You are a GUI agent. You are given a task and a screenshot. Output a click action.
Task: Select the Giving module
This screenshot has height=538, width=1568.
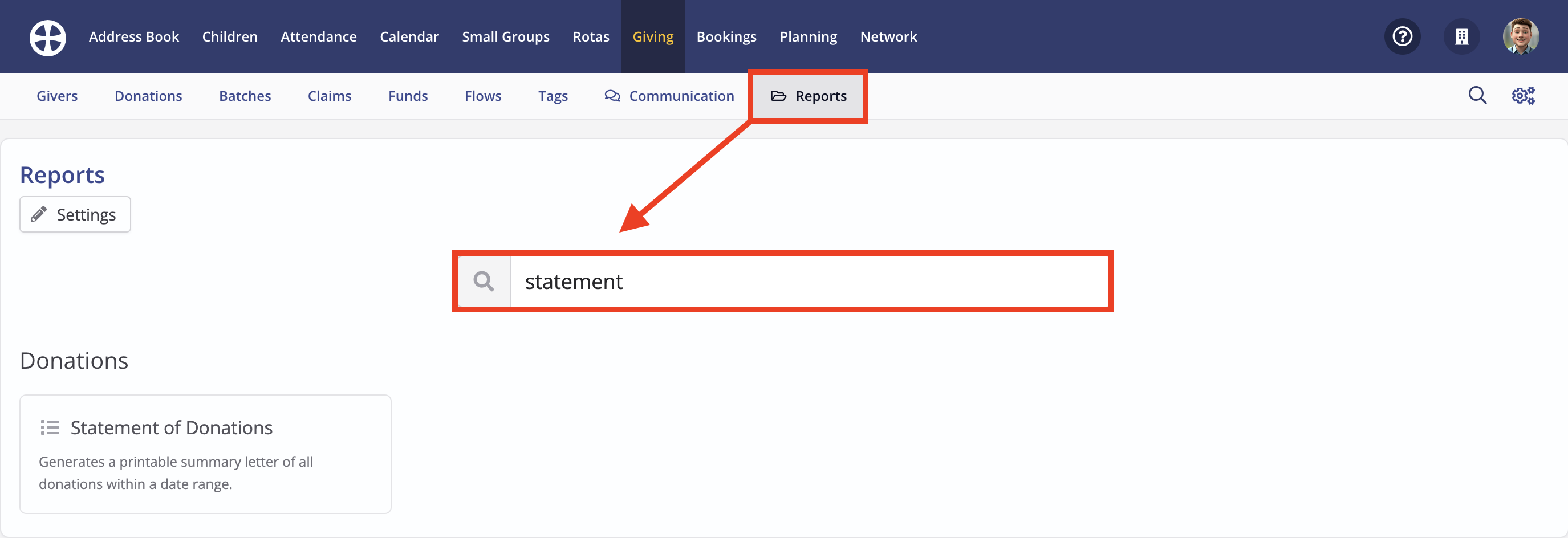point(652,36)
